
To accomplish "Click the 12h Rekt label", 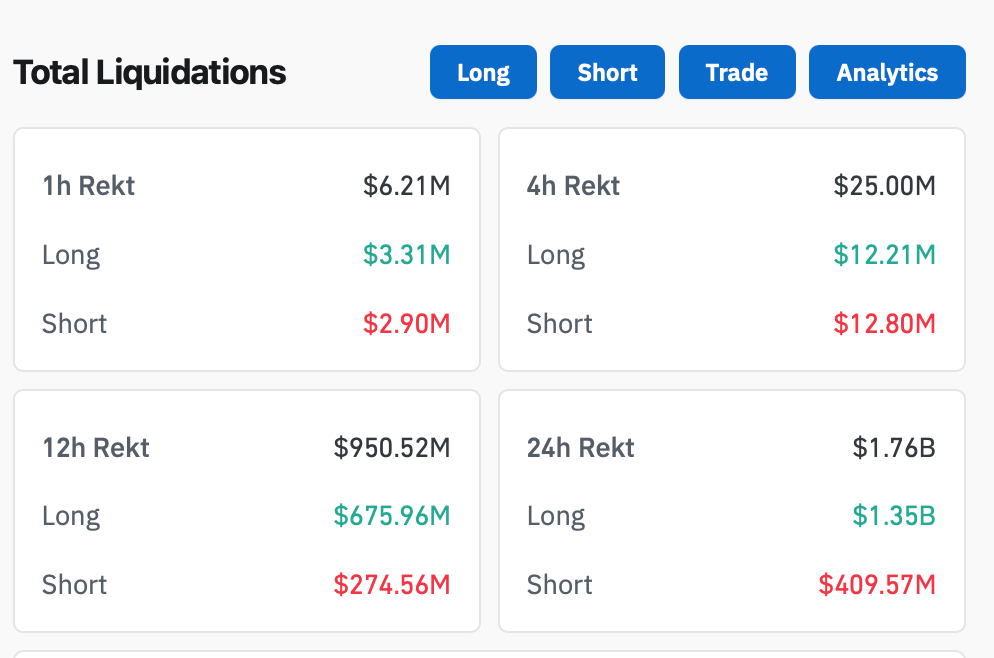I will [x=95, y=448].
